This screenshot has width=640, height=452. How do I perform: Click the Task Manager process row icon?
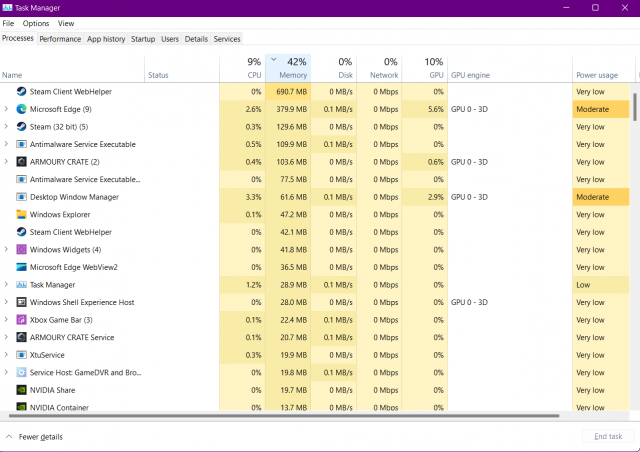[x=22, y=285]
